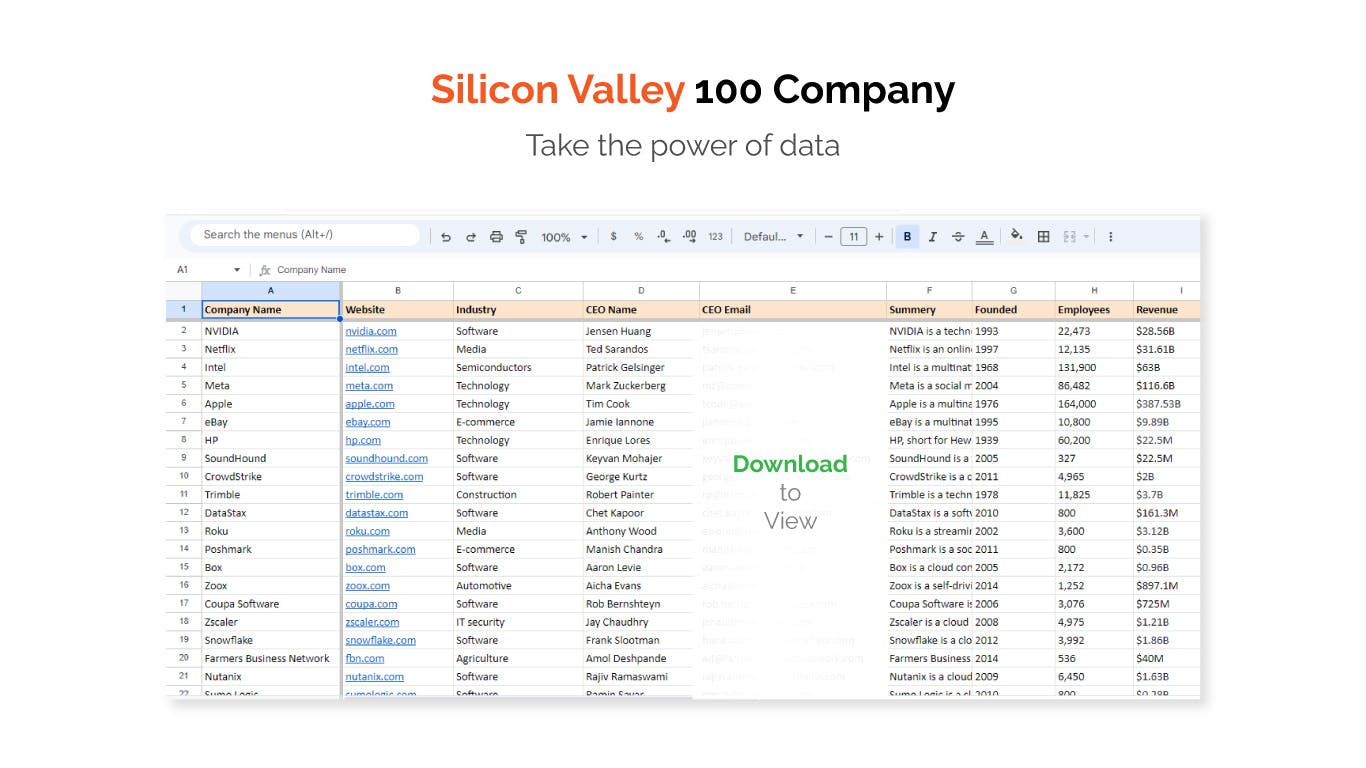The height and width of the screenshot is (768, 1366).
Task: Apply percent format with the % icon
Action: pyautogui.click(x=638, y=237)
